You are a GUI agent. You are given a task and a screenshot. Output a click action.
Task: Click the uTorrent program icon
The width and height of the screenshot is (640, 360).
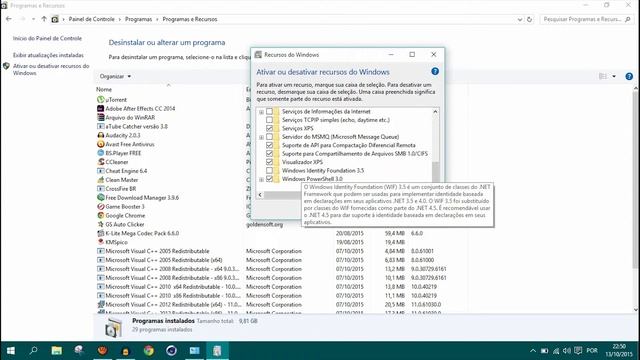[100, 100]
